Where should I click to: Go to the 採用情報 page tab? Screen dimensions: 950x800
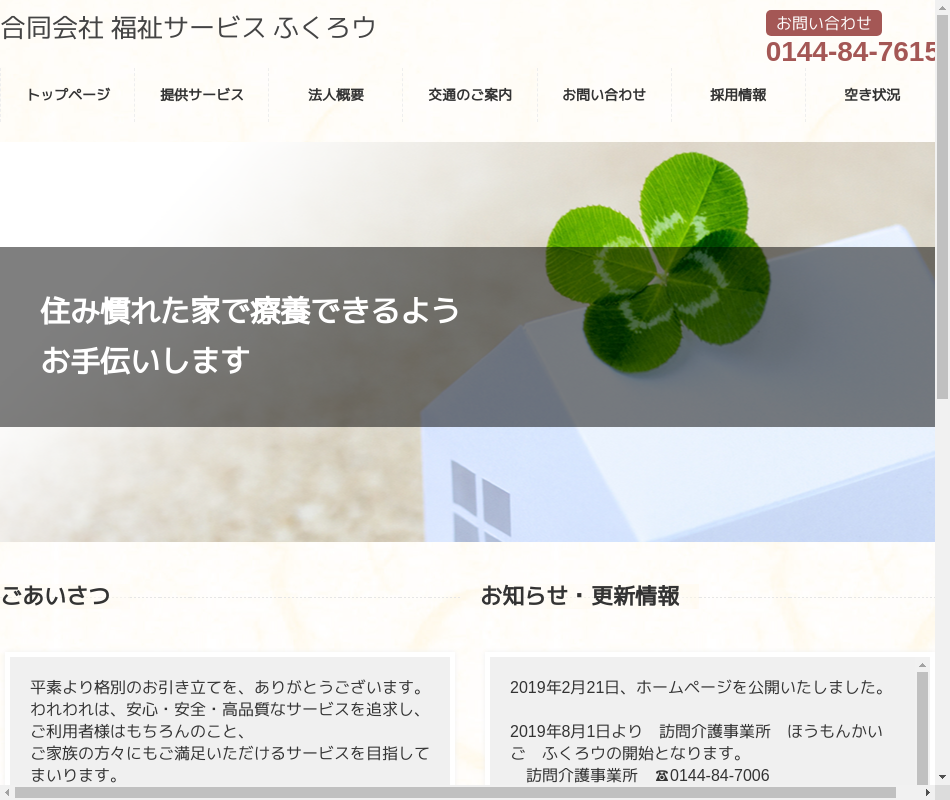pos(738,95)
